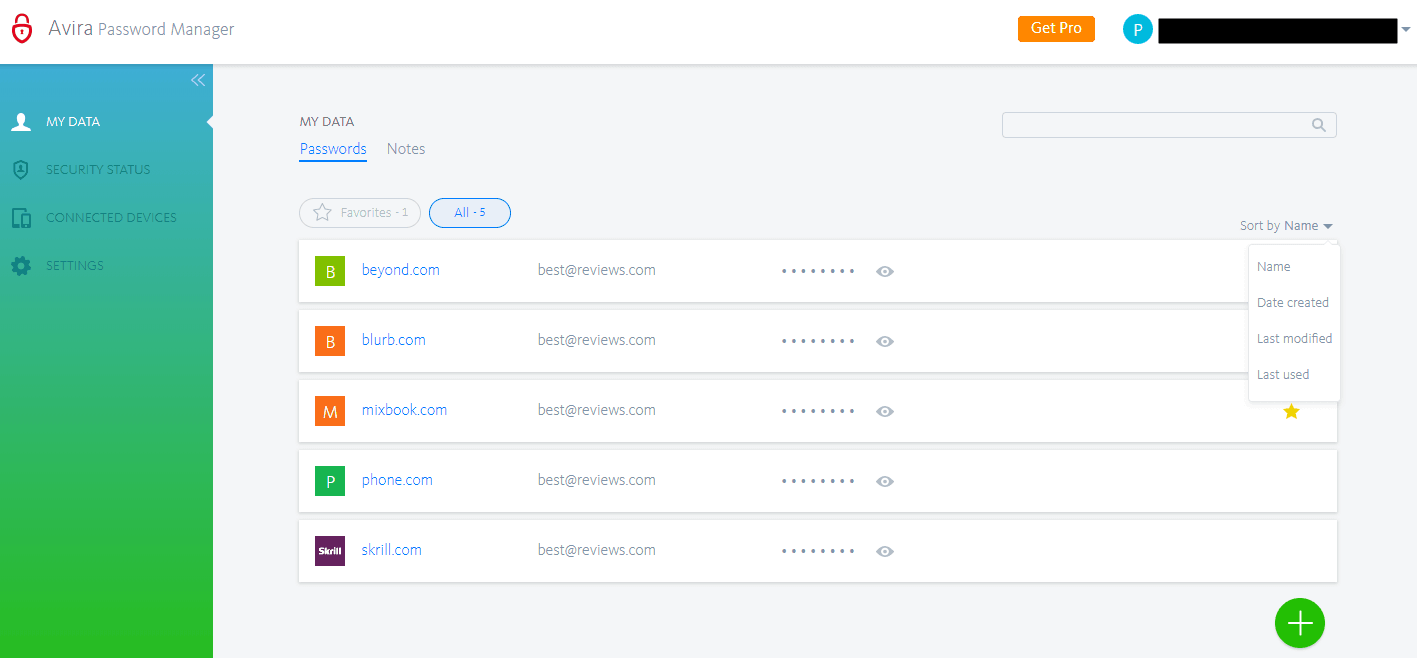Switch to the Notes tab
The image size is (1417, 658).
[x=405, y=148]
